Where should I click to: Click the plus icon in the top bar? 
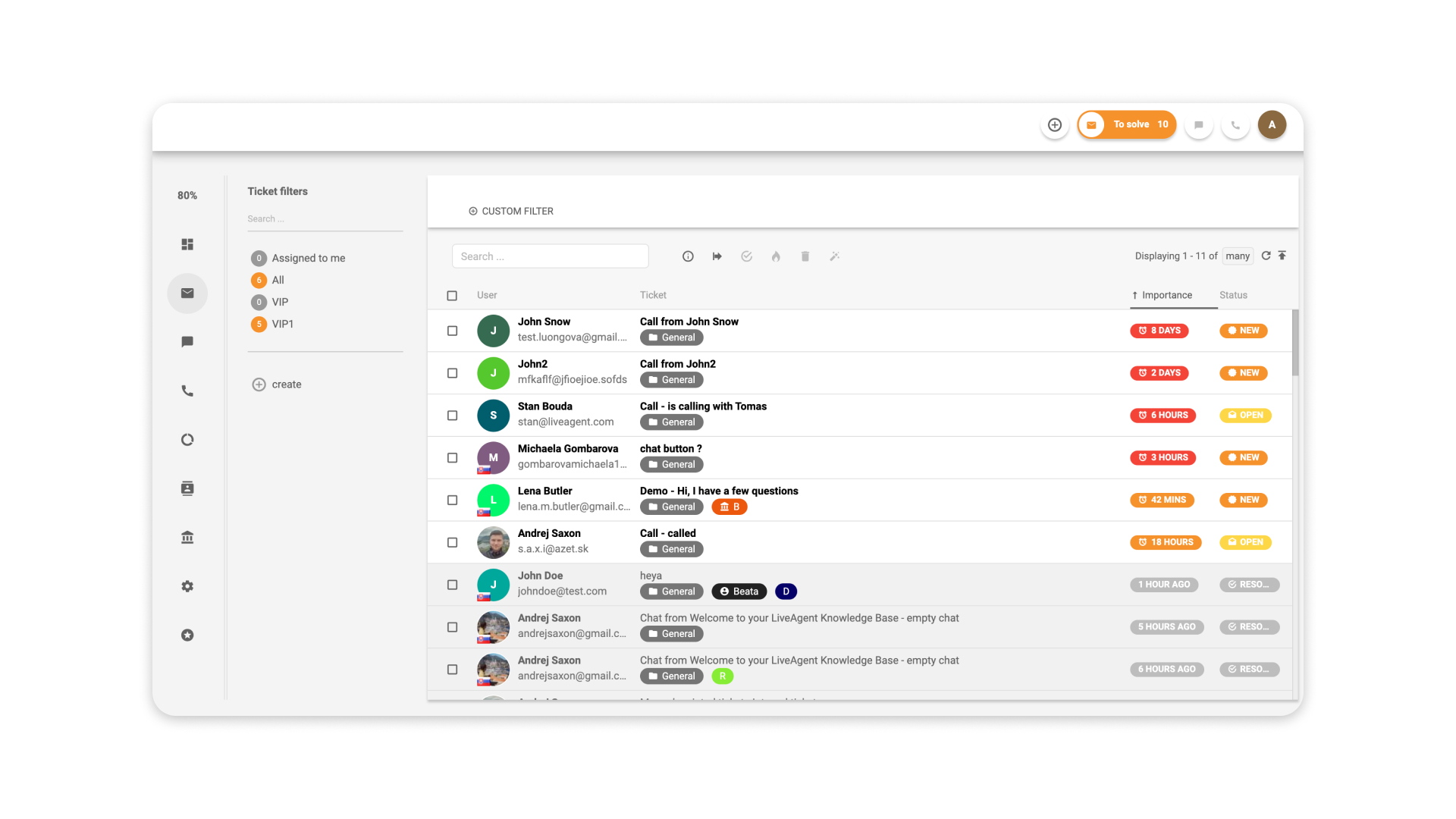click(1054, 124)
